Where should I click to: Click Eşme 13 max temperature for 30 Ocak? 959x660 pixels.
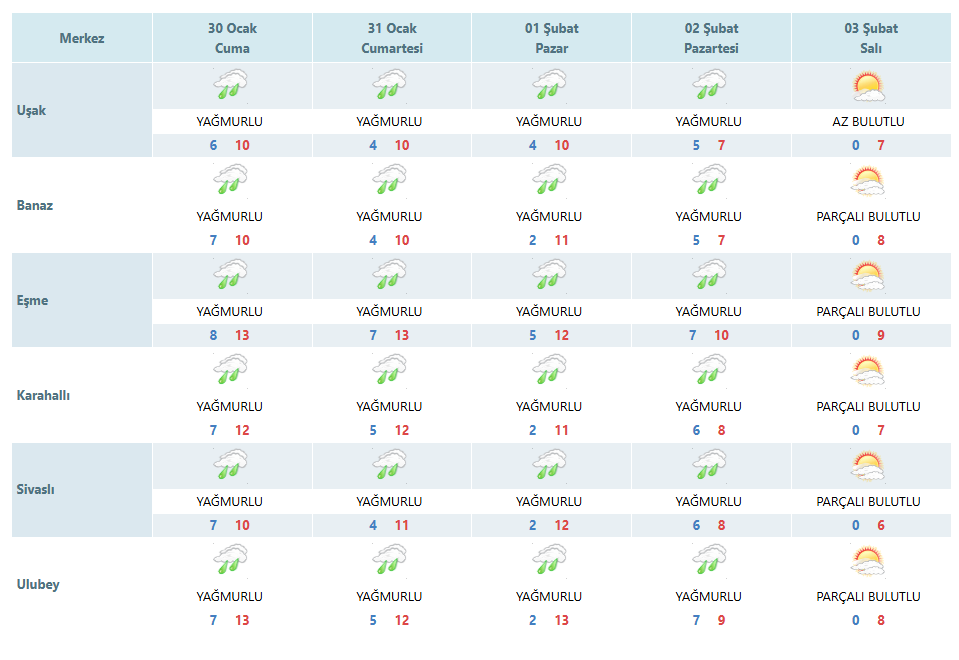pos(242,335)
